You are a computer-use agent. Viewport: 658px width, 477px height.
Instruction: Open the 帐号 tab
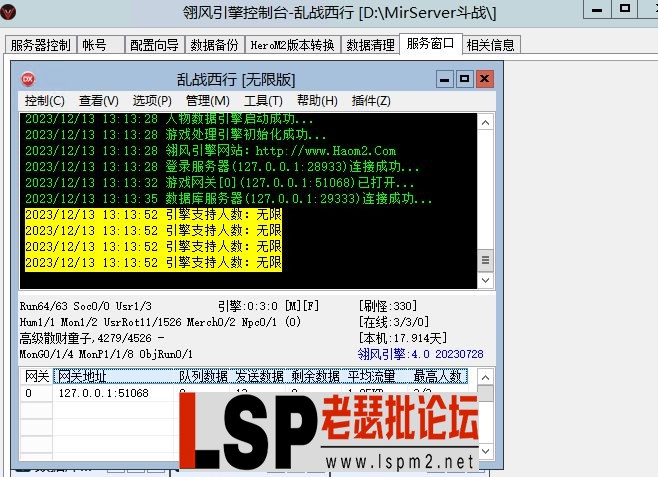(x=101, y=44)
